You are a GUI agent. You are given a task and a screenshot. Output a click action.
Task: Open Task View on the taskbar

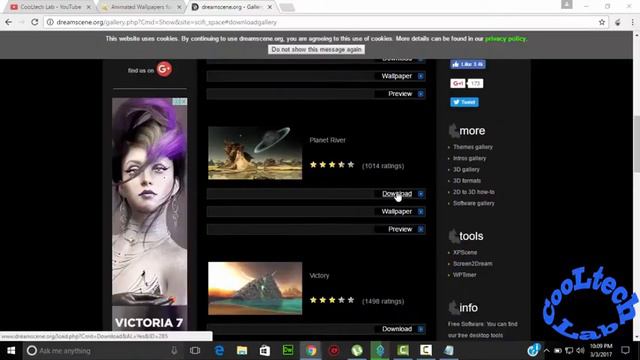click(195, 351)
